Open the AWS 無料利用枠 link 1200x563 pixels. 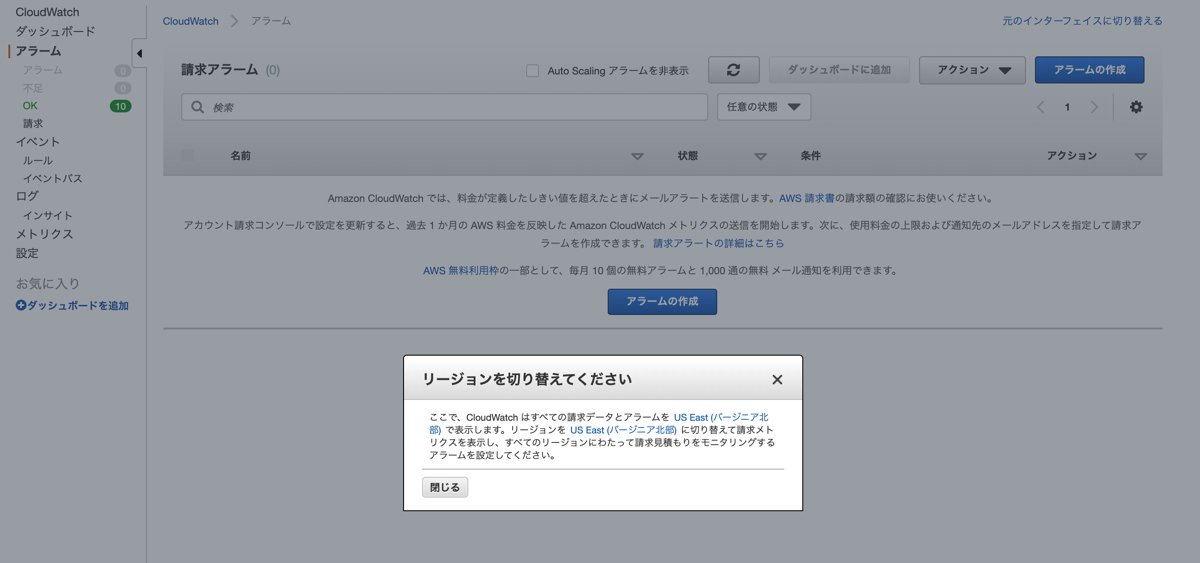pyautogui.click(x=461, y=271)
